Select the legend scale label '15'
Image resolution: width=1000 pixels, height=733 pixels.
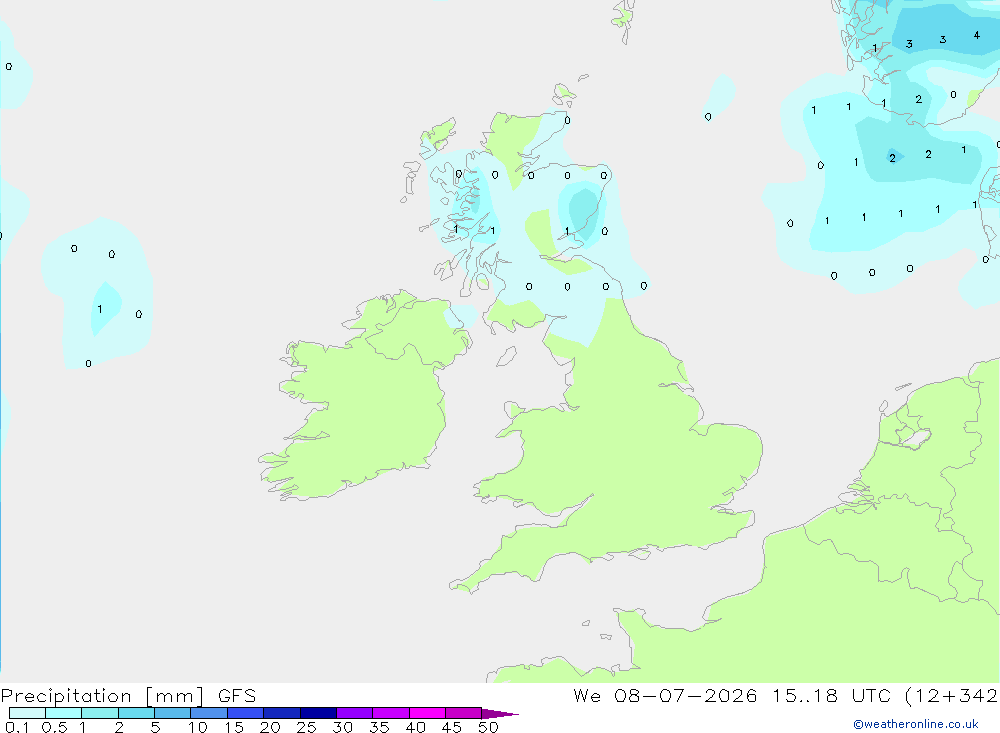234,727
